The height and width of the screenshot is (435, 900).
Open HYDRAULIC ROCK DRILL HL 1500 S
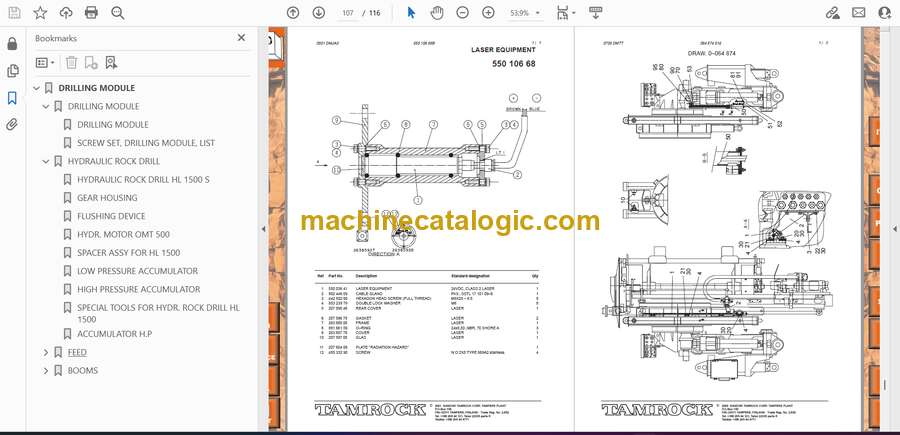click(143, 180)
